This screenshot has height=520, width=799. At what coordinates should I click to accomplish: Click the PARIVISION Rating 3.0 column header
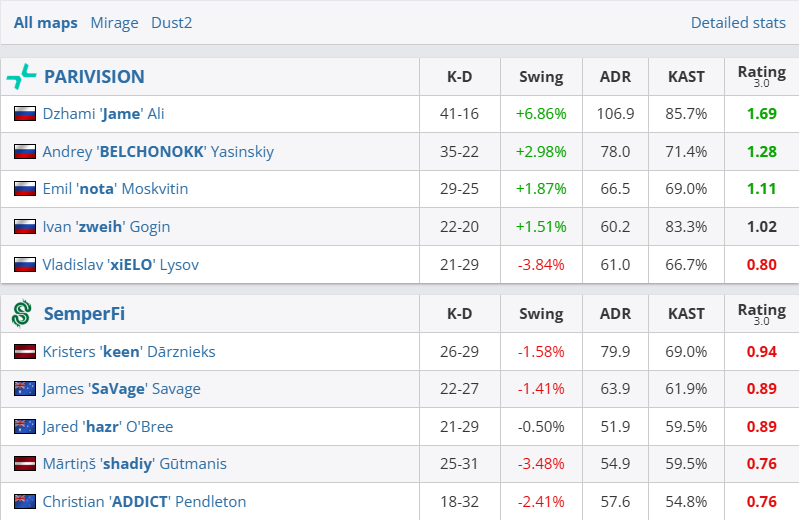click(x=761, y=76)
